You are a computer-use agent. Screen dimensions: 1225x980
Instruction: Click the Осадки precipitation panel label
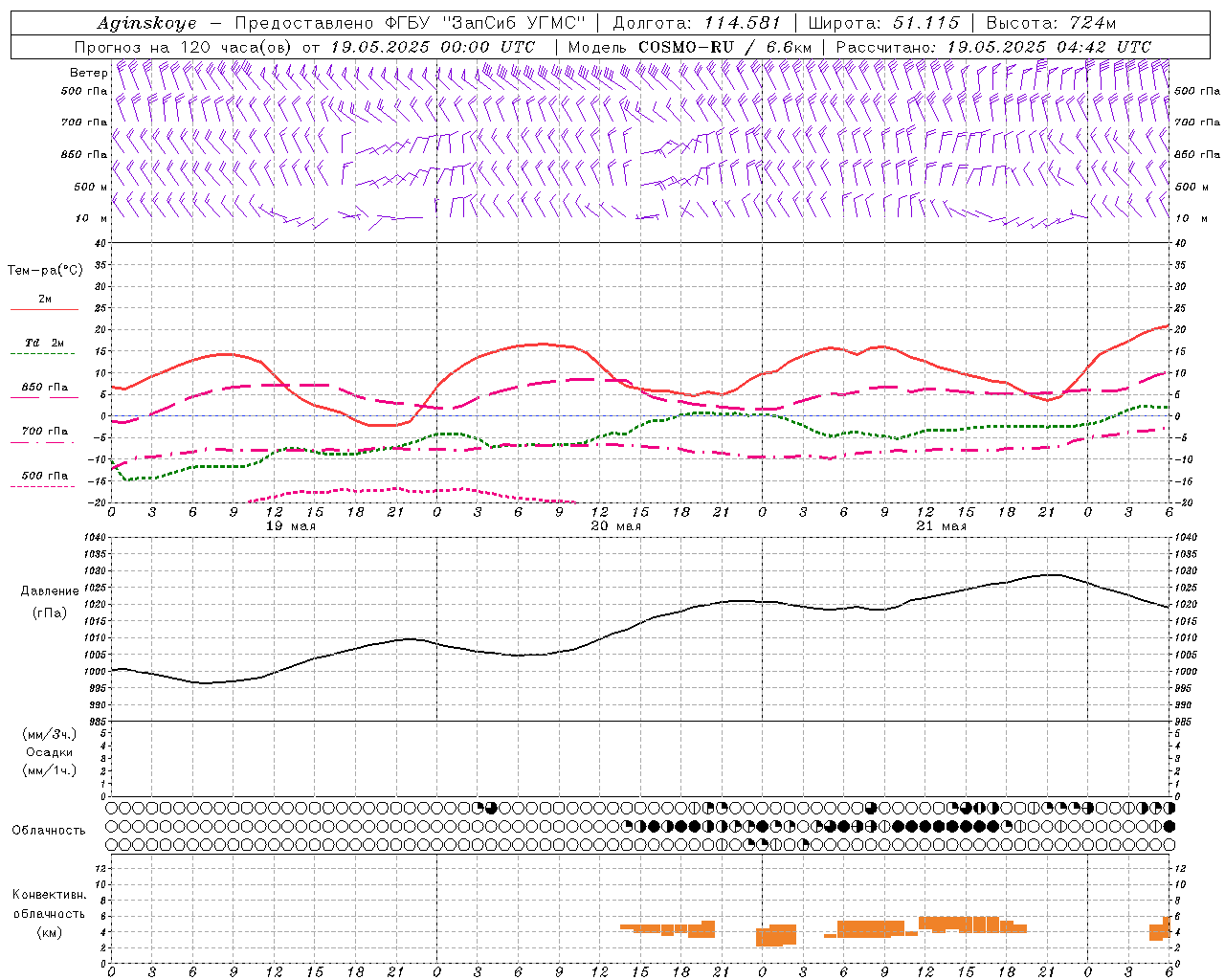click(50, 752)
